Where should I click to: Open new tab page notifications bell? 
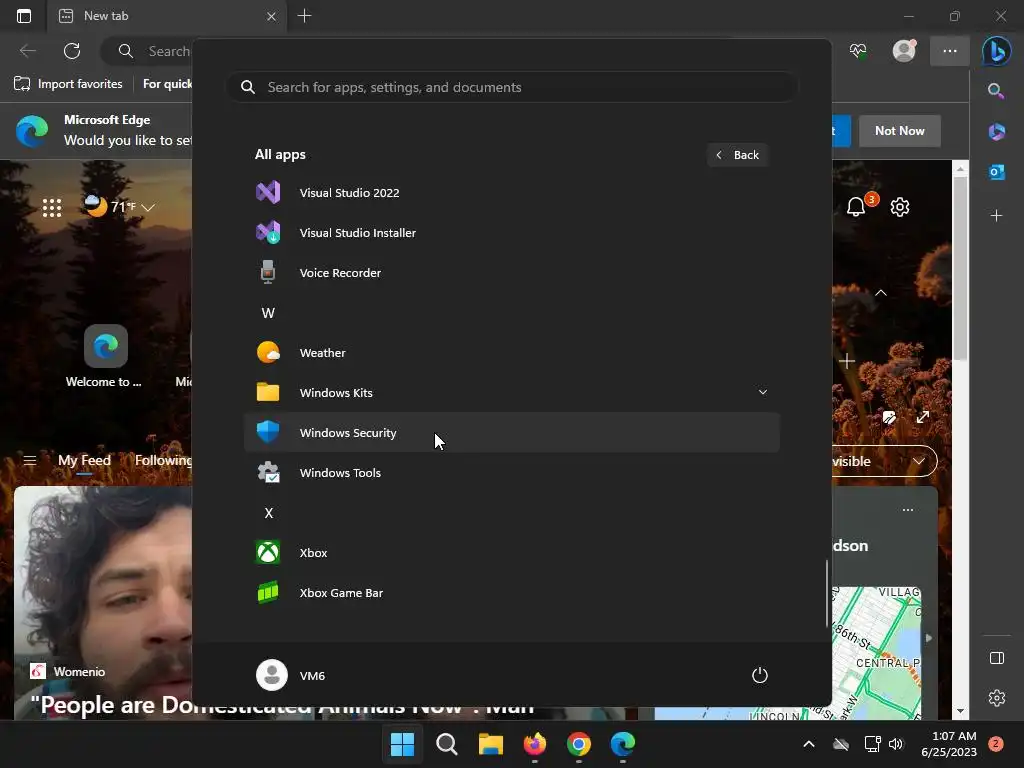point(856,207)
